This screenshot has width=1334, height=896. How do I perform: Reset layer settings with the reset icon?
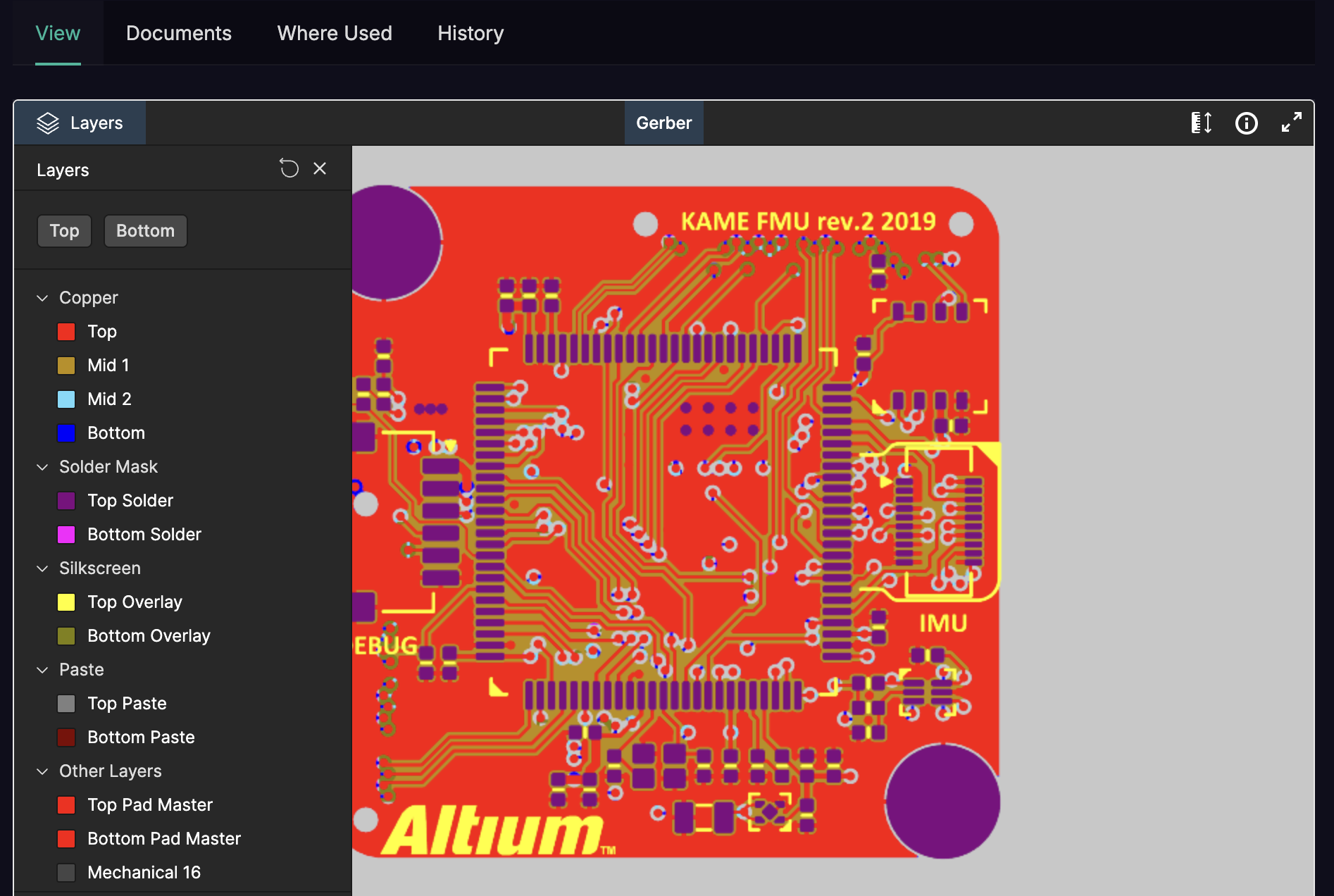(289, 168)
